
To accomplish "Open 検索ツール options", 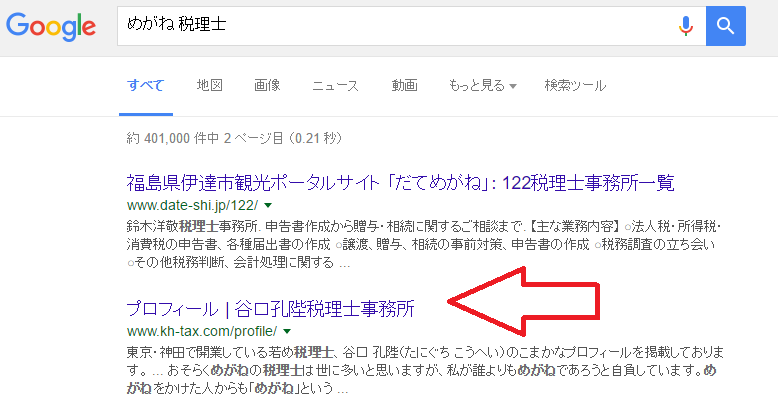I will [575, 85].
